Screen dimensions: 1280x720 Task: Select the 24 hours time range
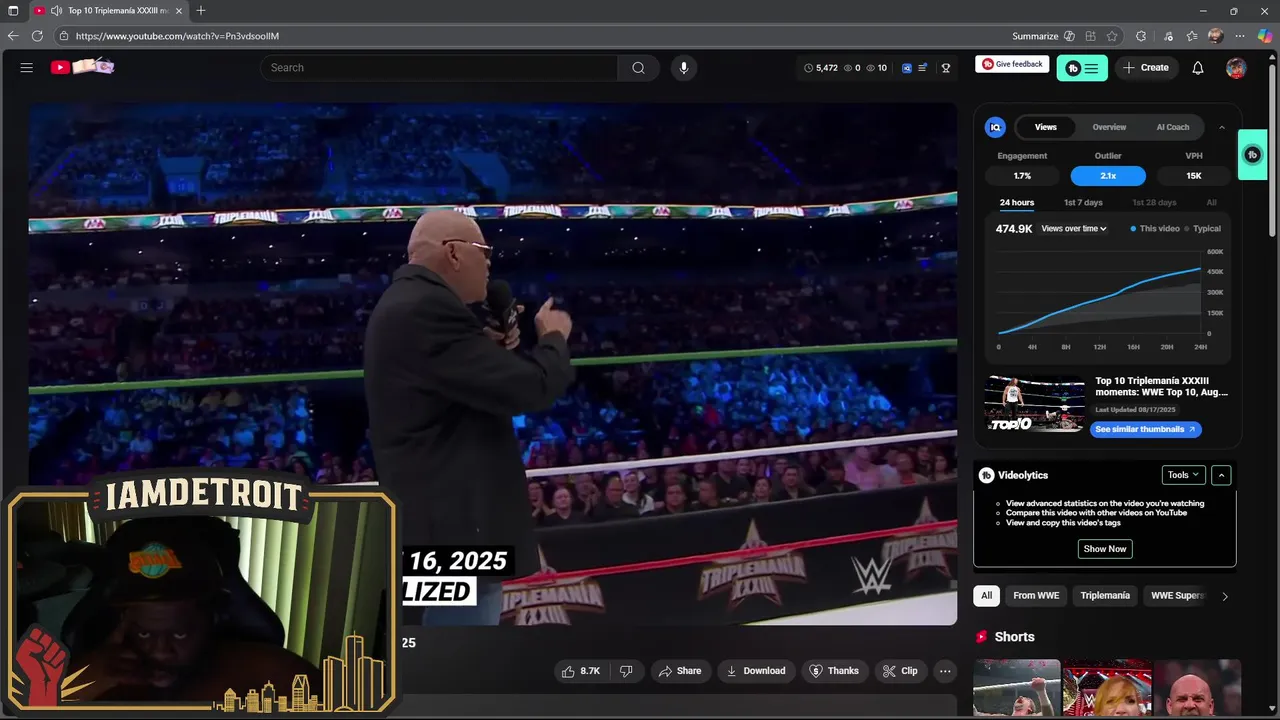(x=1017, y=203)
